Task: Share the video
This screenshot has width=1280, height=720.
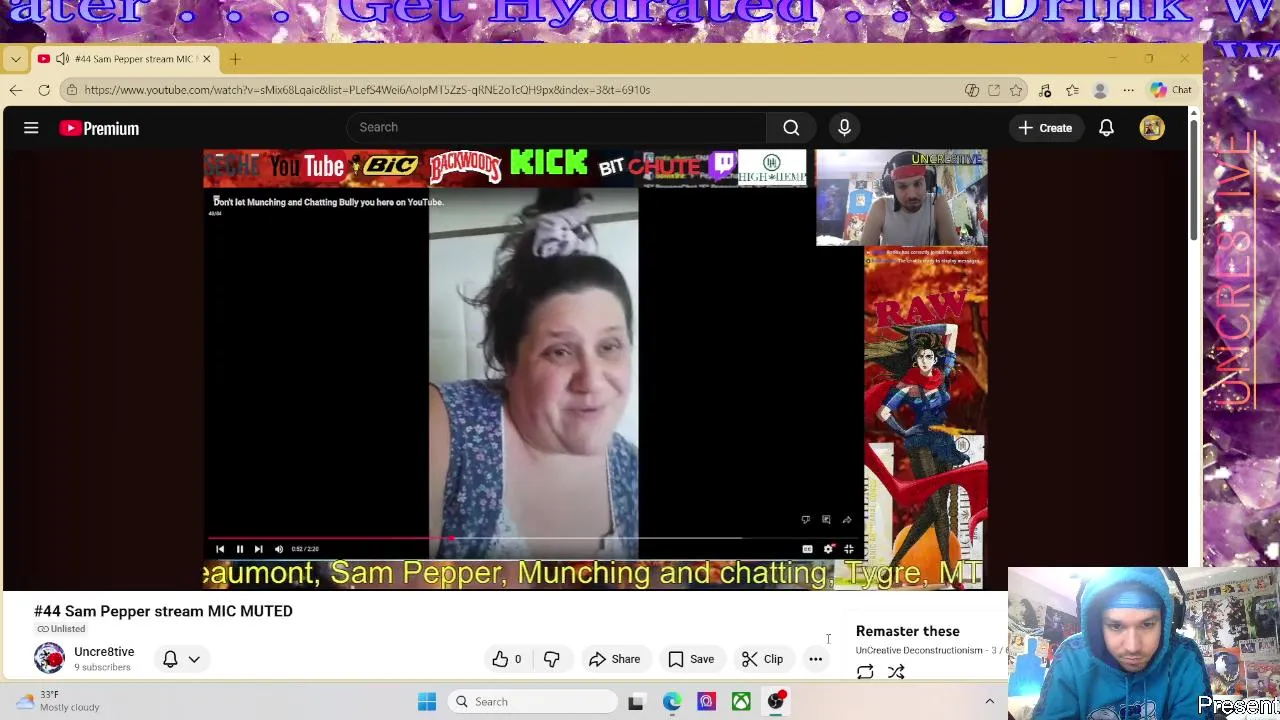Action: (x=614, y=659)
